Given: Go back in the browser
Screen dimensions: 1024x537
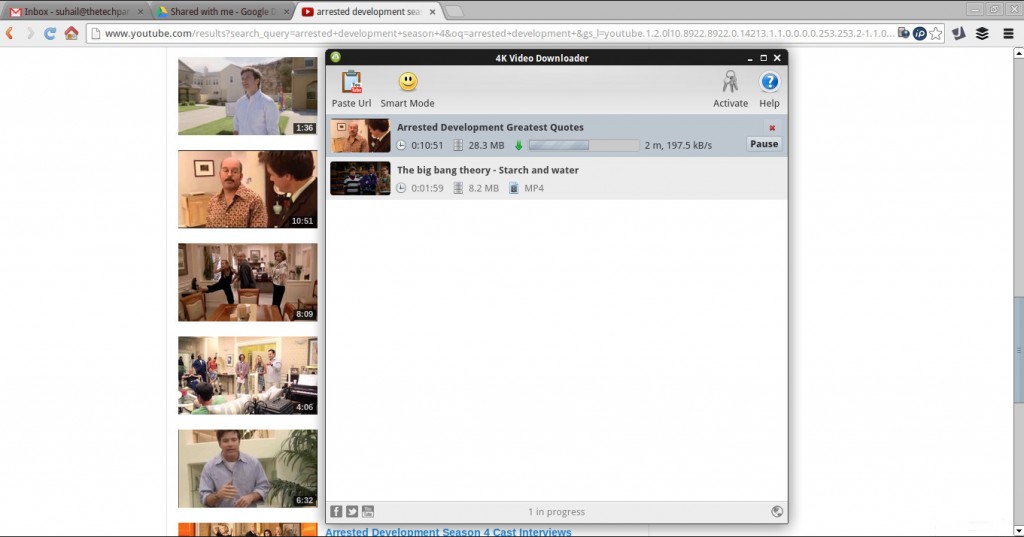Looking at the screenshot, I should point(10,33).
